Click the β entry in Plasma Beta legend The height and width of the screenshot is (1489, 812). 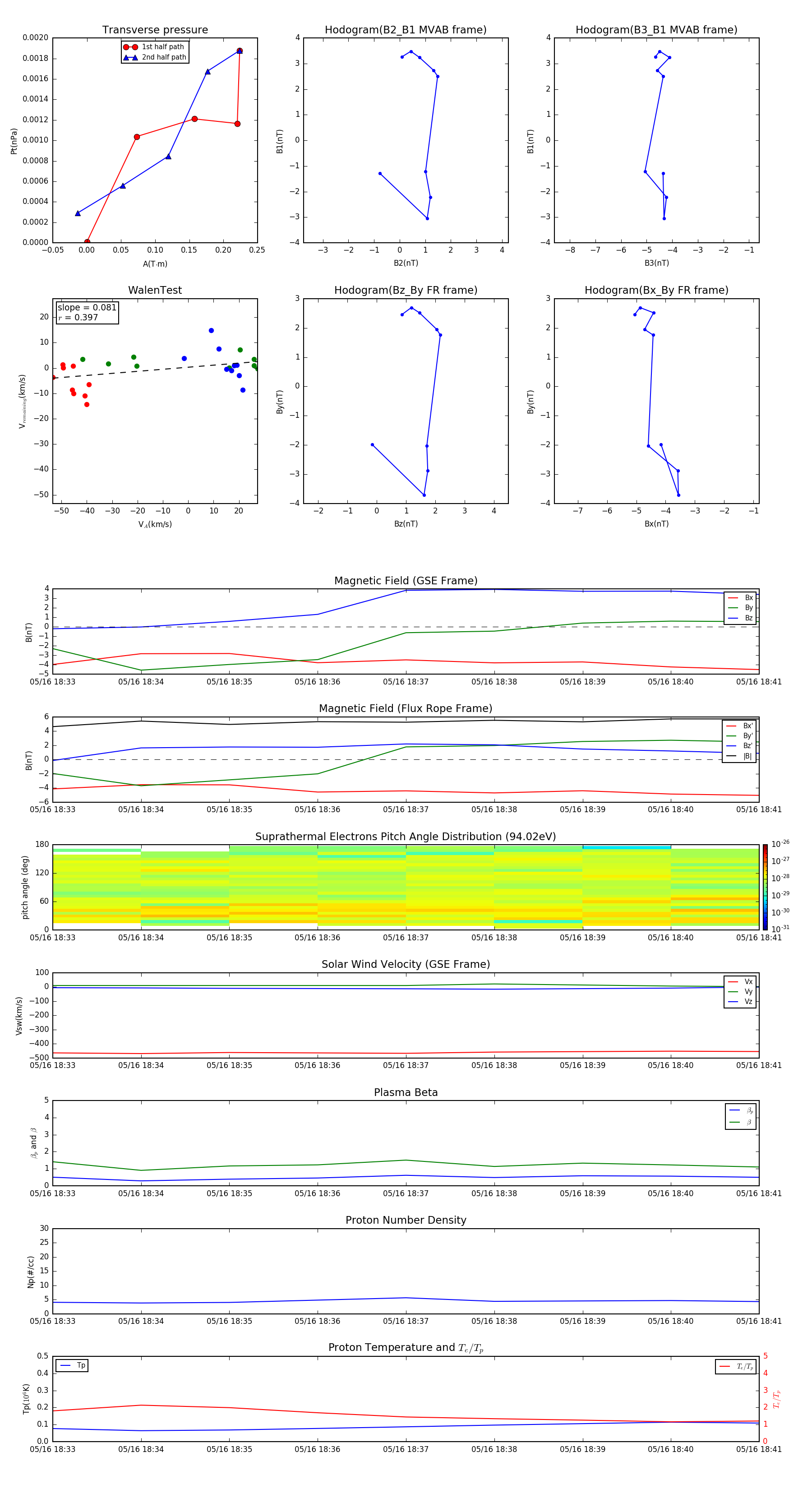tap(741, 1122)
